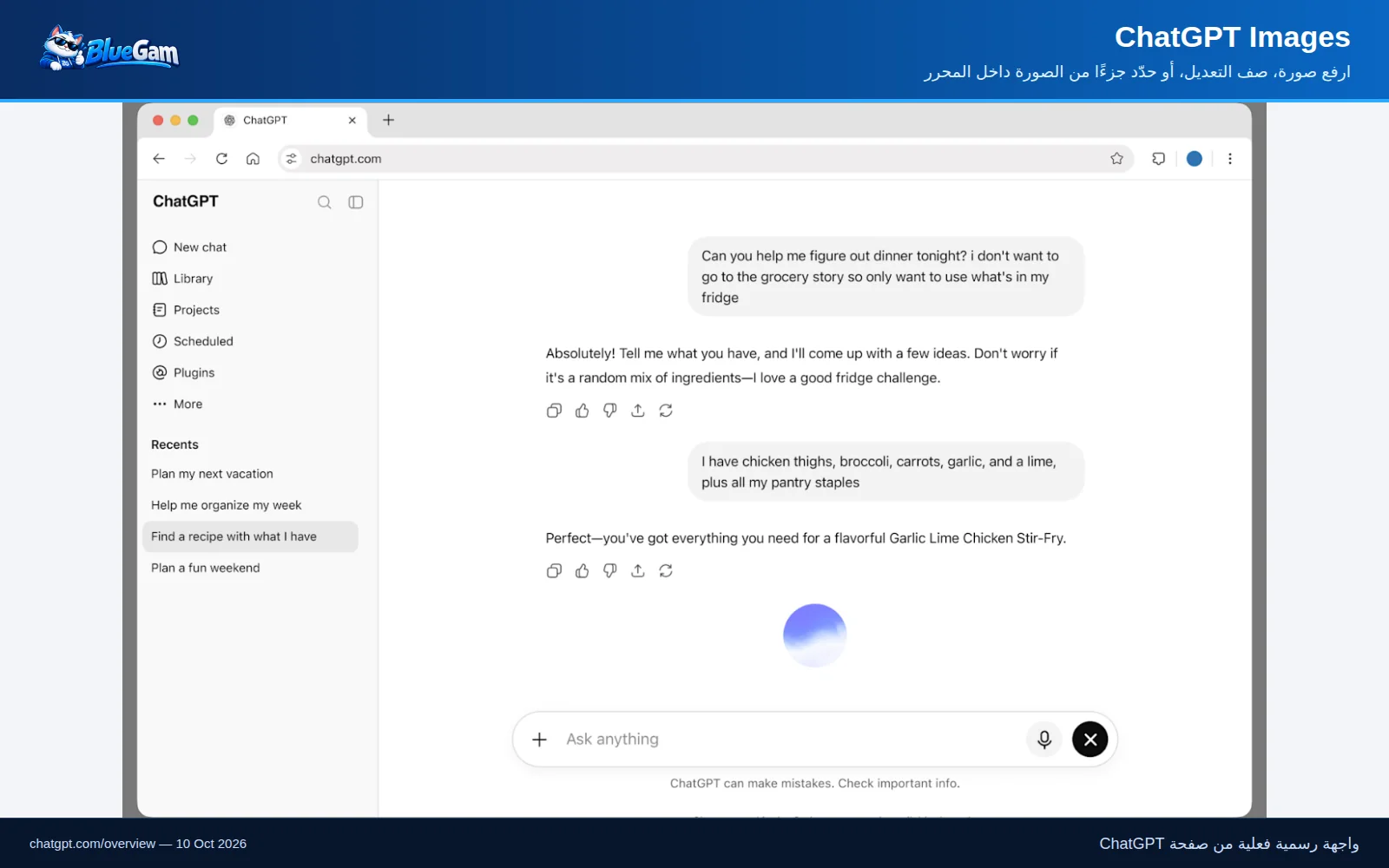This screenshot has width=1389, height=868.
Task: Regenerate the 'Absolutely! Tell me' response
Action: [x=665, y=411]
